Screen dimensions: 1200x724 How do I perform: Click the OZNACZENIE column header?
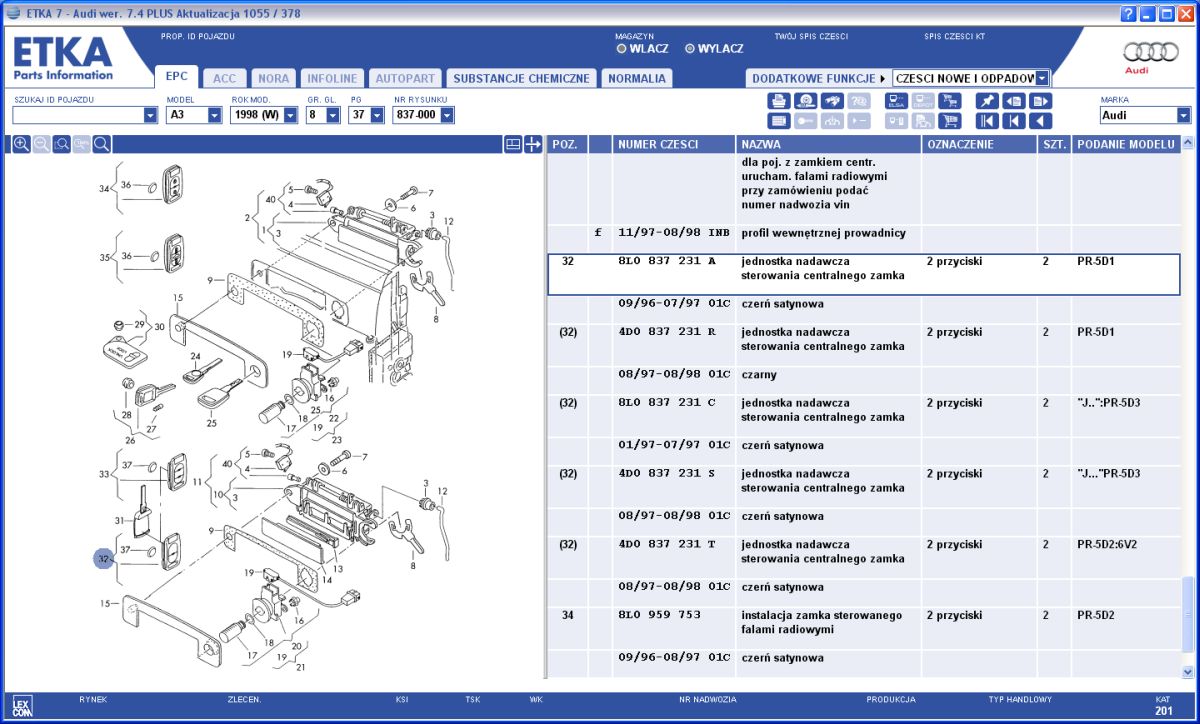click(x=979, y=145)
